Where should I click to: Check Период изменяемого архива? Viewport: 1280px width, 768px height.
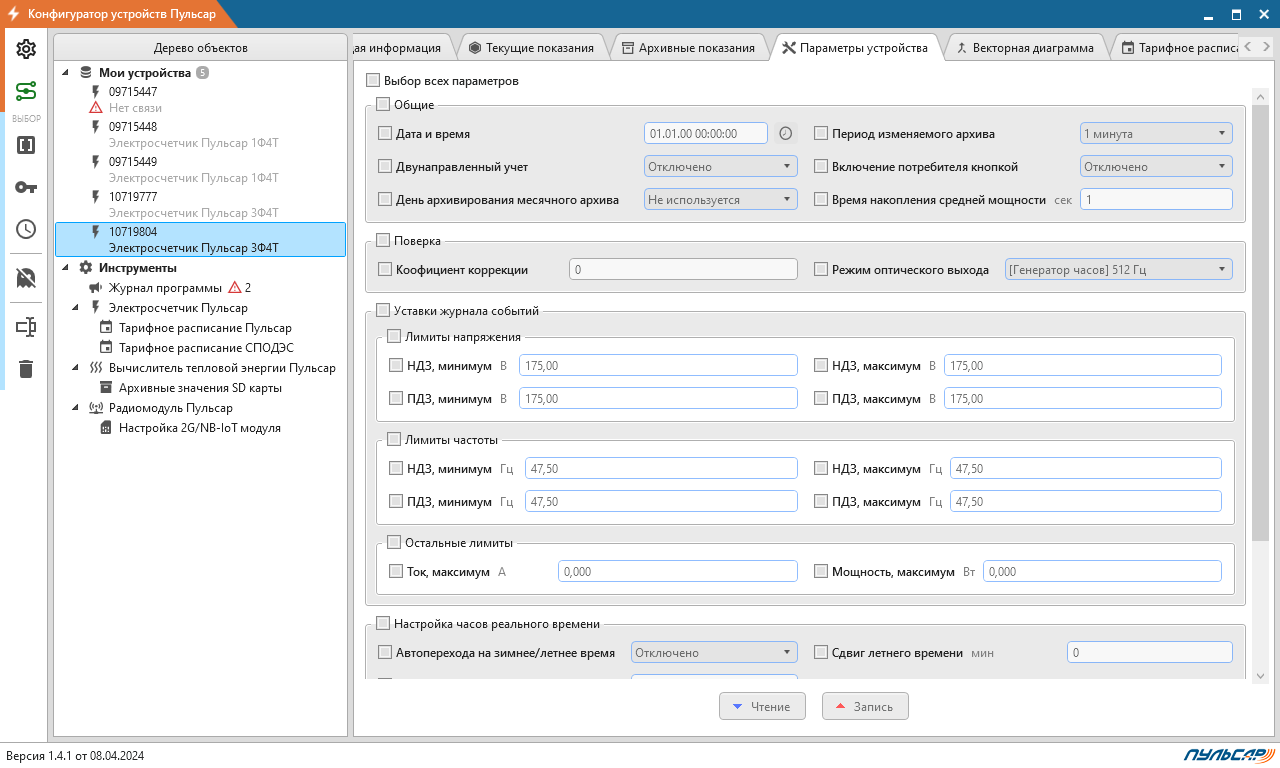pyautogui.click(x=821, y=133)
